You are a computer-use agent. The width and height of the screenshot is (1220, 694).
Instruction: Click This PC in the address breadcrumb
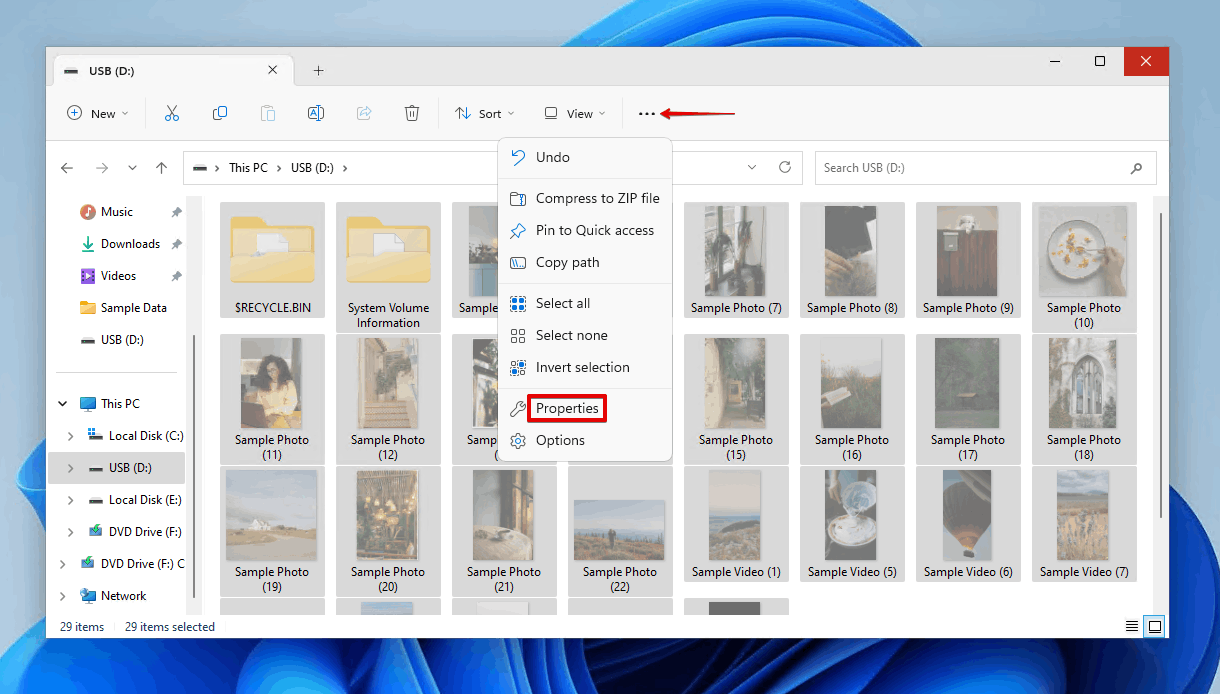(248, 168)
